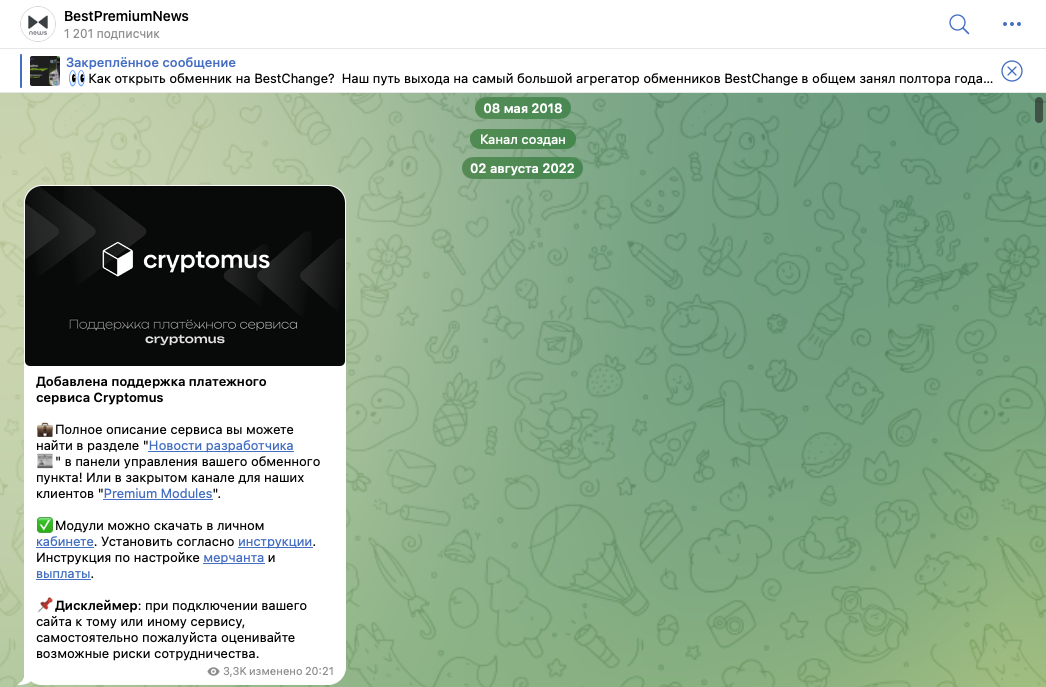1046x687 pixels.
Task: Click the 'Канал создан' service message
Action: (x=522, y=139)
